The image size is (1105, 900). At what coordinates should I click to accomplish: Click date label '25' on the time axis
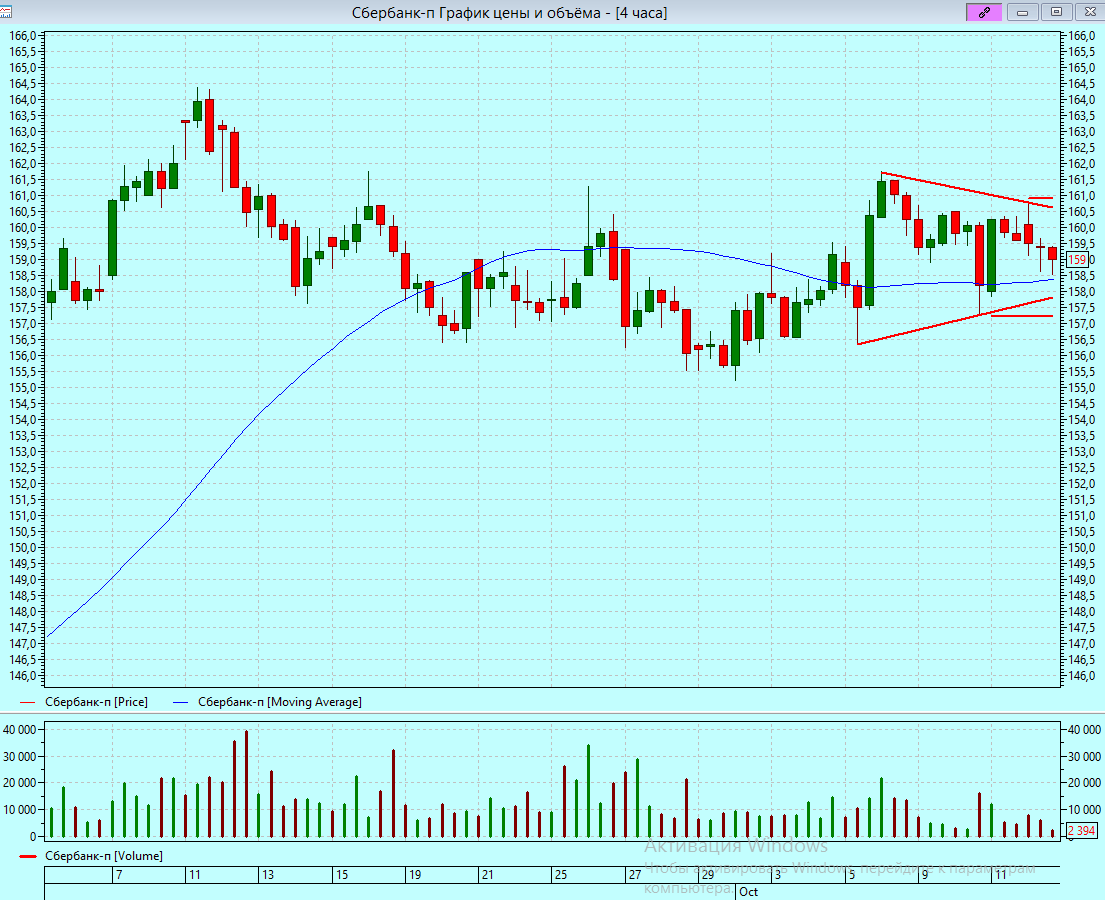coord(561,875)
